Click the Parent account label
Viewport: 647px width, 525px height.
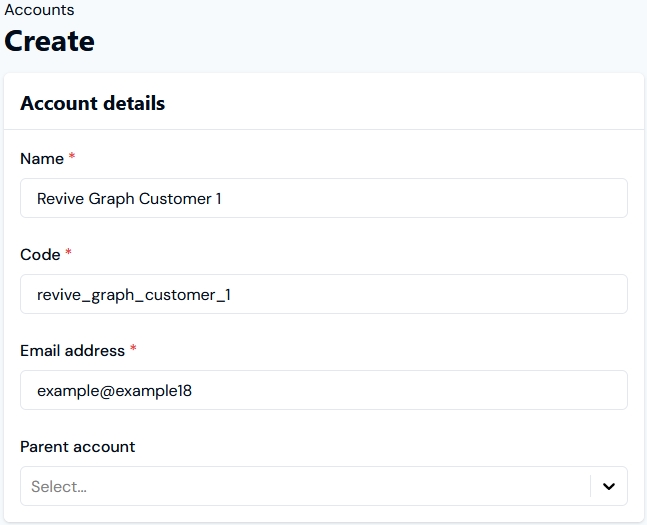(x=78, y=447)
